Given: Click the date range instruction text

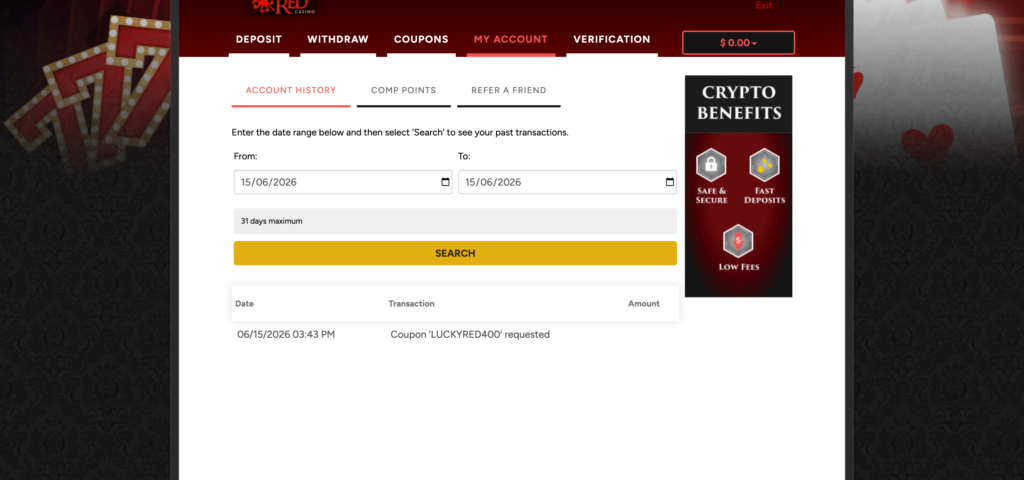Looking at the screenshot, I should 400,133.
